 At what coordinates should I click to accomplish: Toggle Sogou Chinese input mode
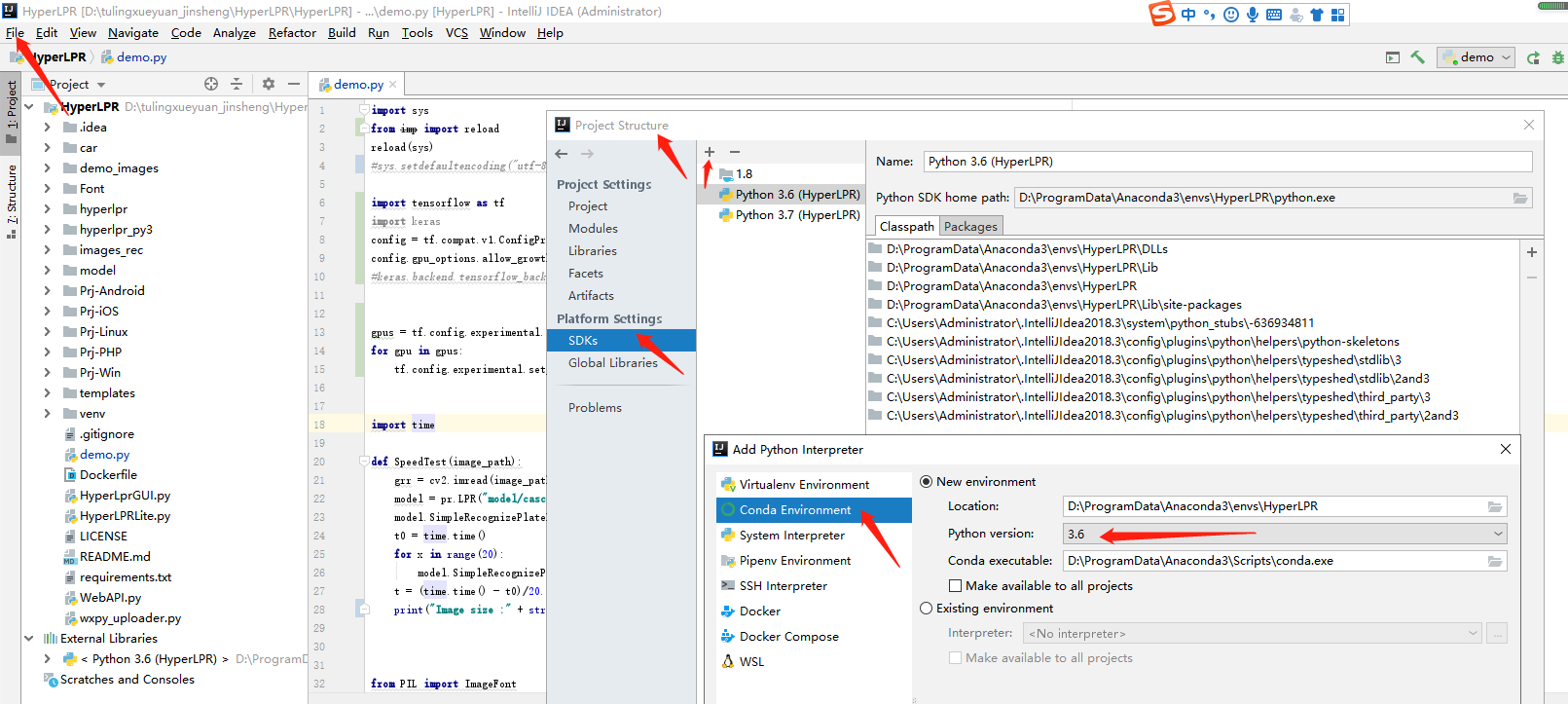(x=1188, y=15)
